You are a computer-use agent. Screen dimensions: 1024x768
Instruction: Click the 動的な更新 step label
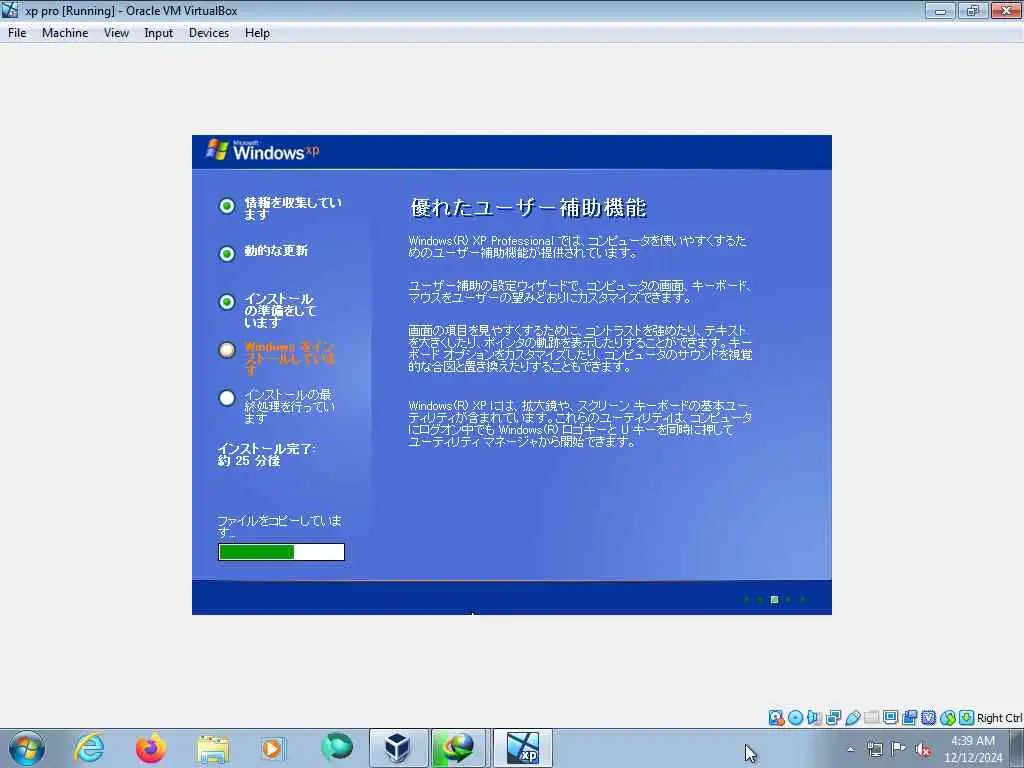pyautogui.click(x=276, y=251)
